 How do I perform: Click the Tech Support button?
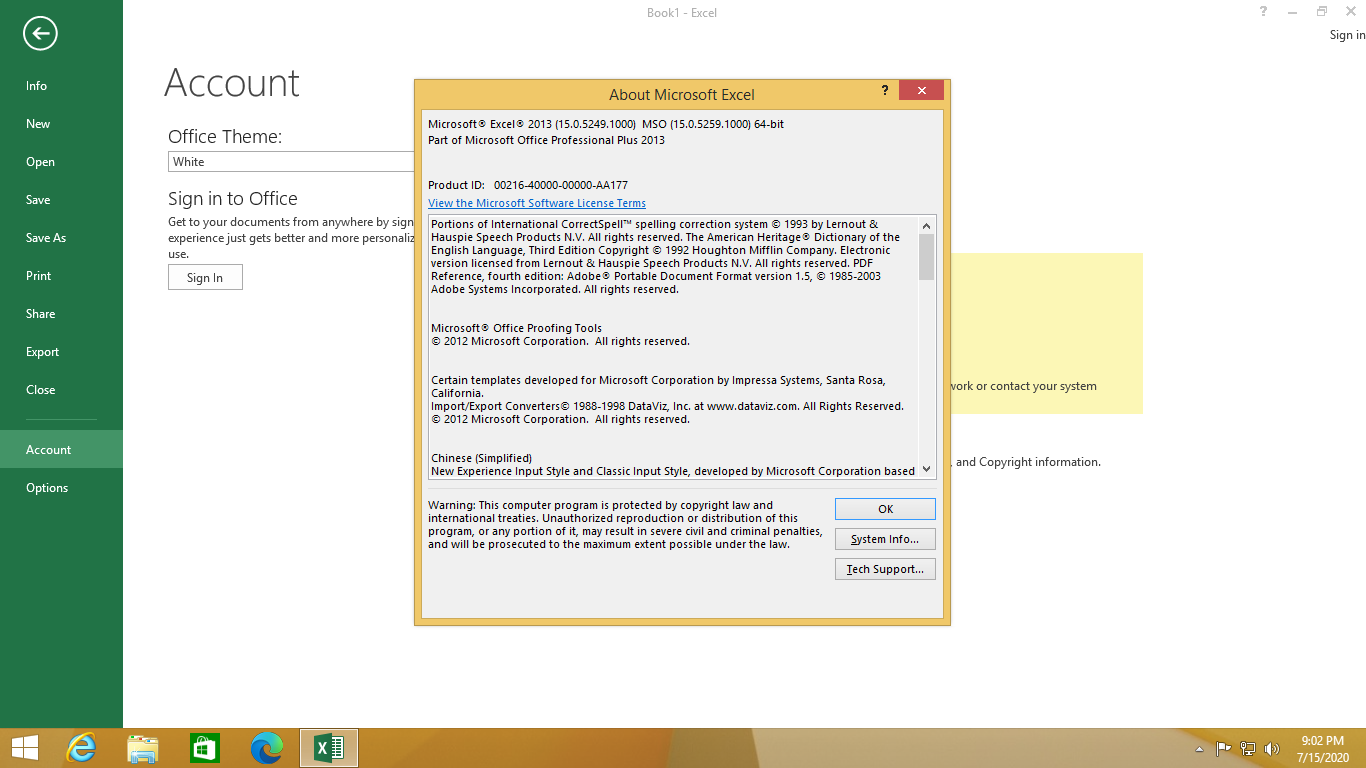tap(885, 569)
